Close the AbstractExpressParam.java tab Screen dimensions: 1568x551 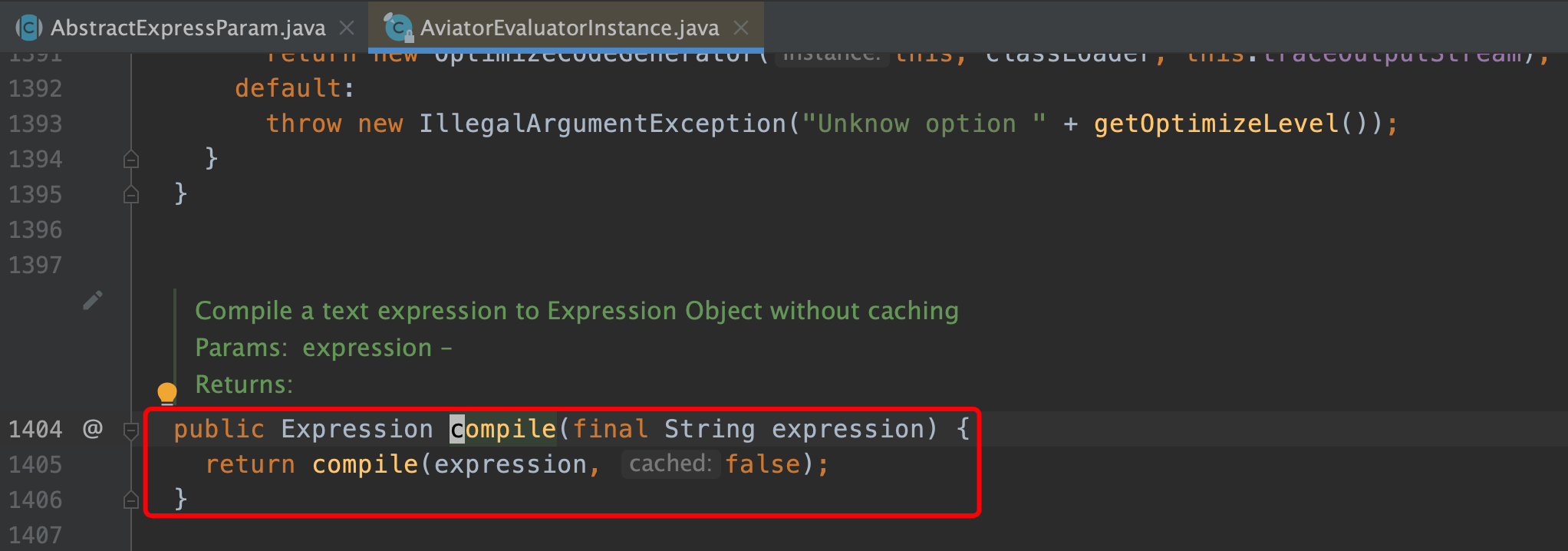347,28
